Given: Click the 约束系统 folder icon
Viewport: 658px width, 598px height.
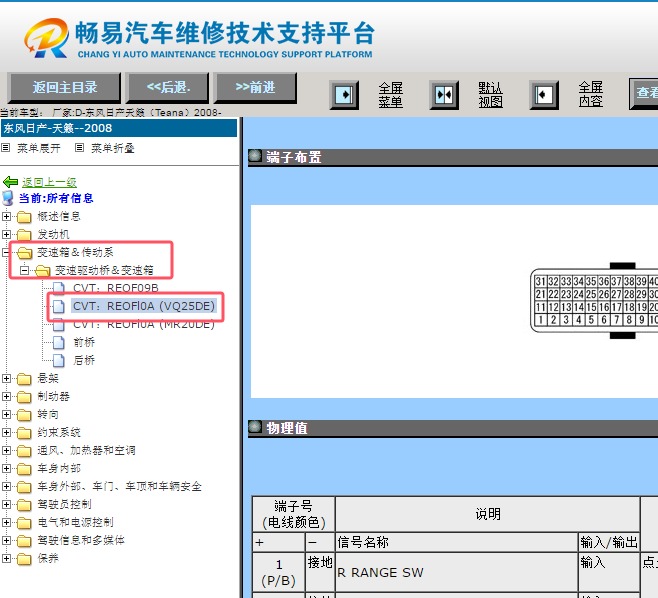Looking at the screenshot, I should (24, 433).
